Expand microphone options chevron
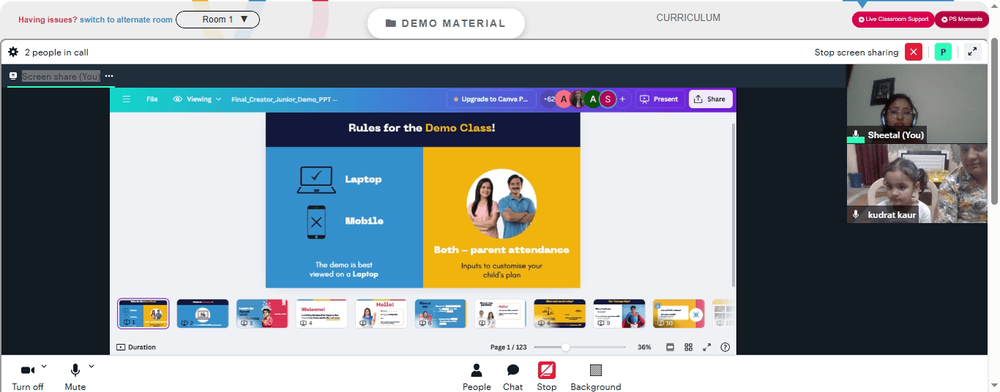Image resolution: width=1000 pixels, height=392 pixels. (x=91, y=367)
